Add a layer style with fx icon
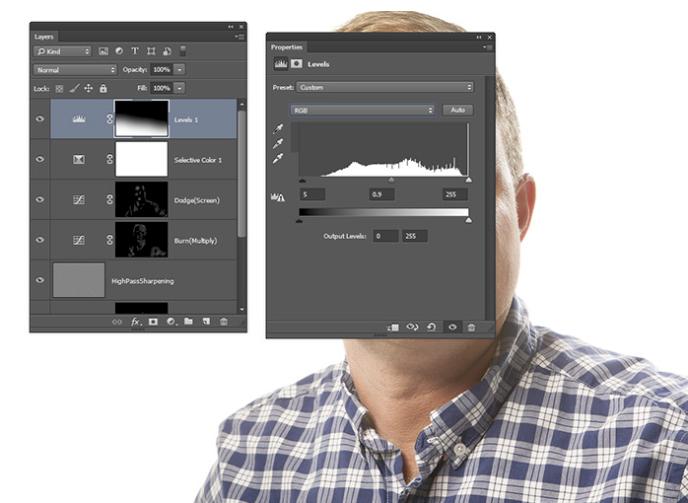 [136, 322]
